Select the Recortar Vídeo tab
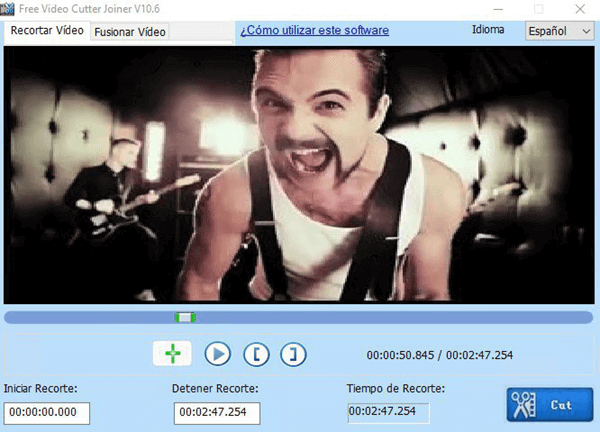Viewport: 600px width, 432px height. pyautogui.click(x=47, y=31)
